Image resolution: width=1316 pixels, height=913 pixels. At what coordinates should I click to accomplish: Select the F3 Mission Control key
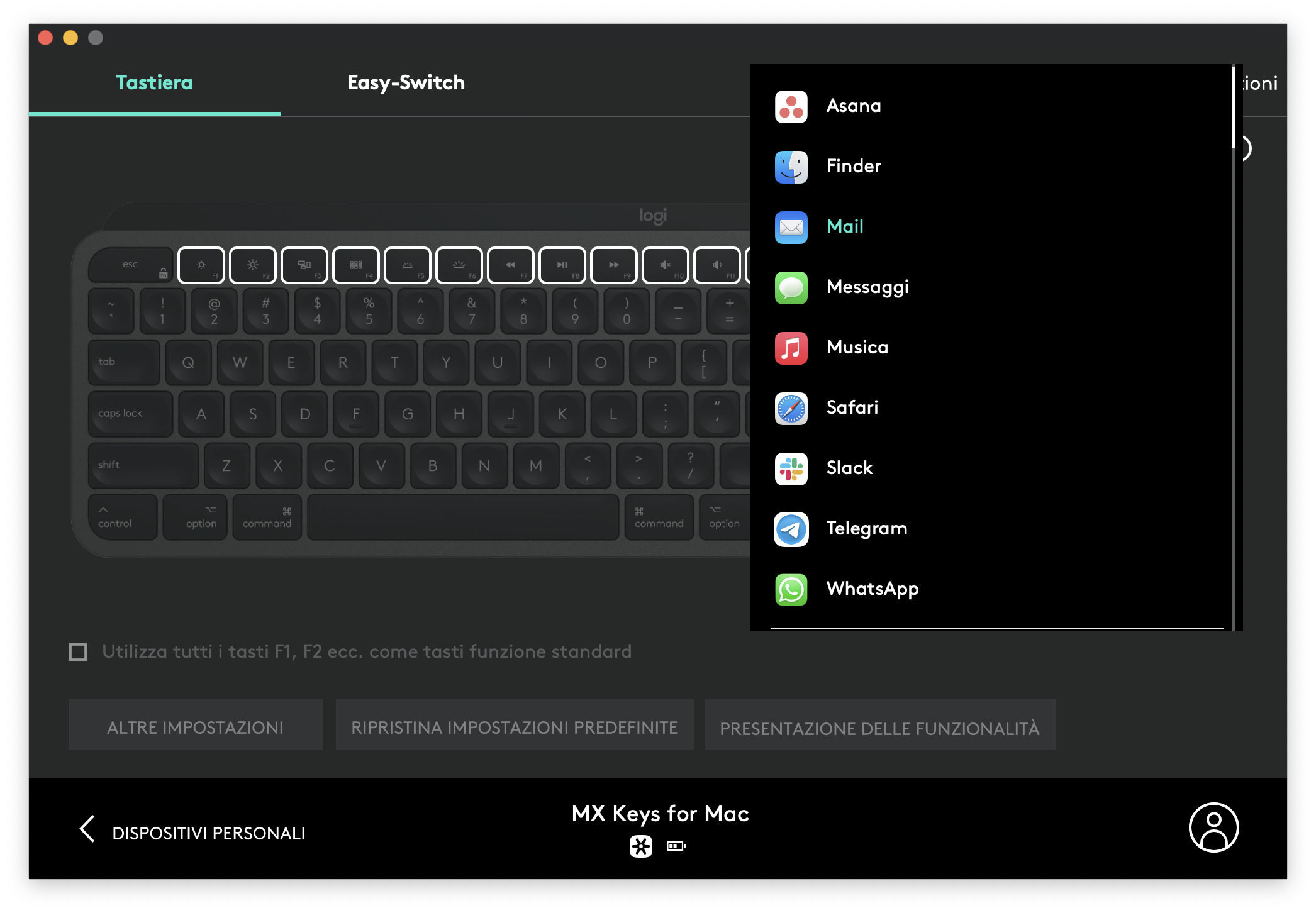pos(304,265)
